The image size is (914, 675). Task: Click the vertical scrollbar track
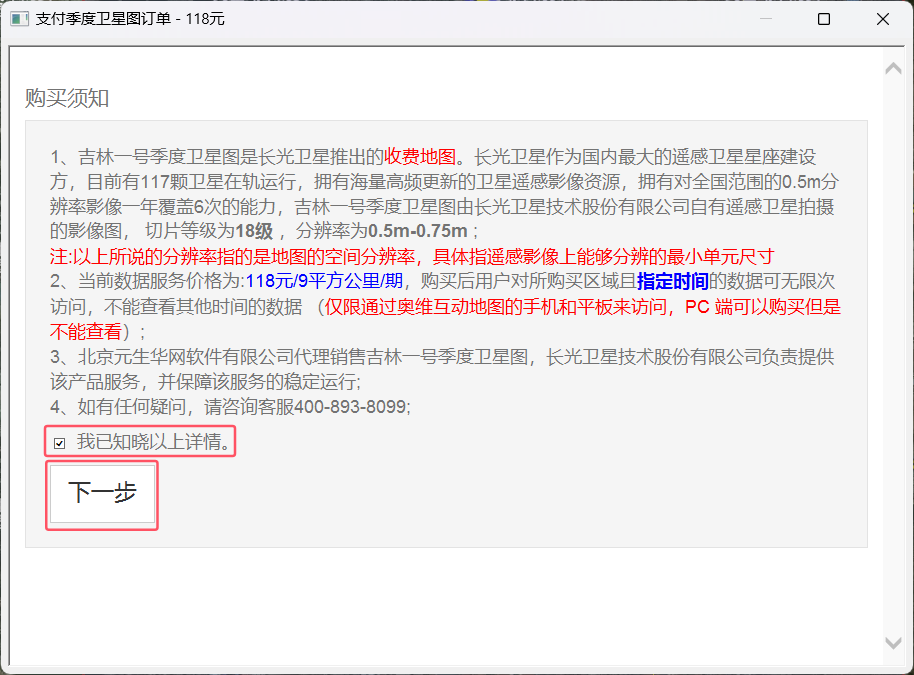coord(893,350)
